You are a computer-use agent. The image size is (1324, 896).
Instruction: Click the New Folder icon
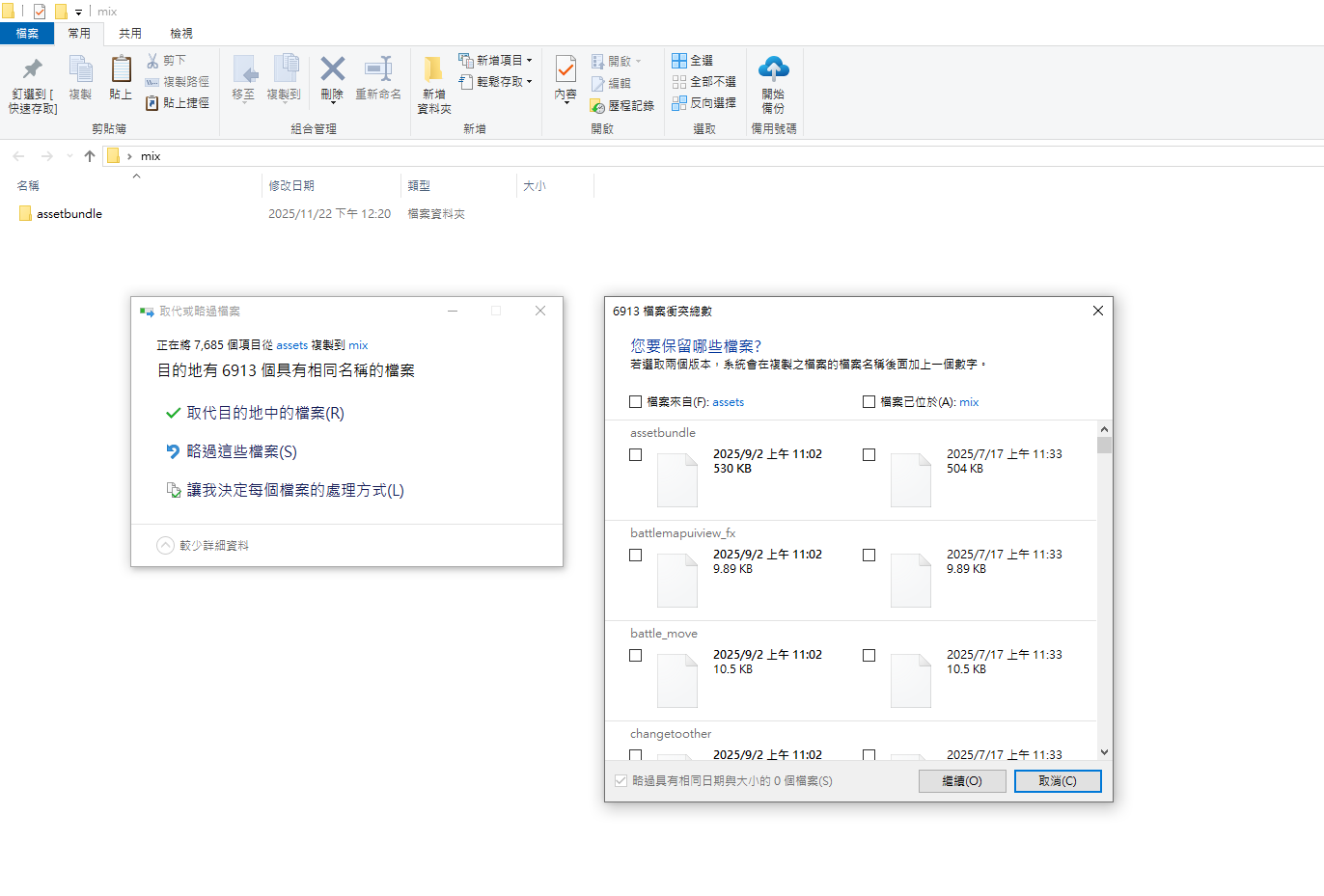[x=433, y=69]
